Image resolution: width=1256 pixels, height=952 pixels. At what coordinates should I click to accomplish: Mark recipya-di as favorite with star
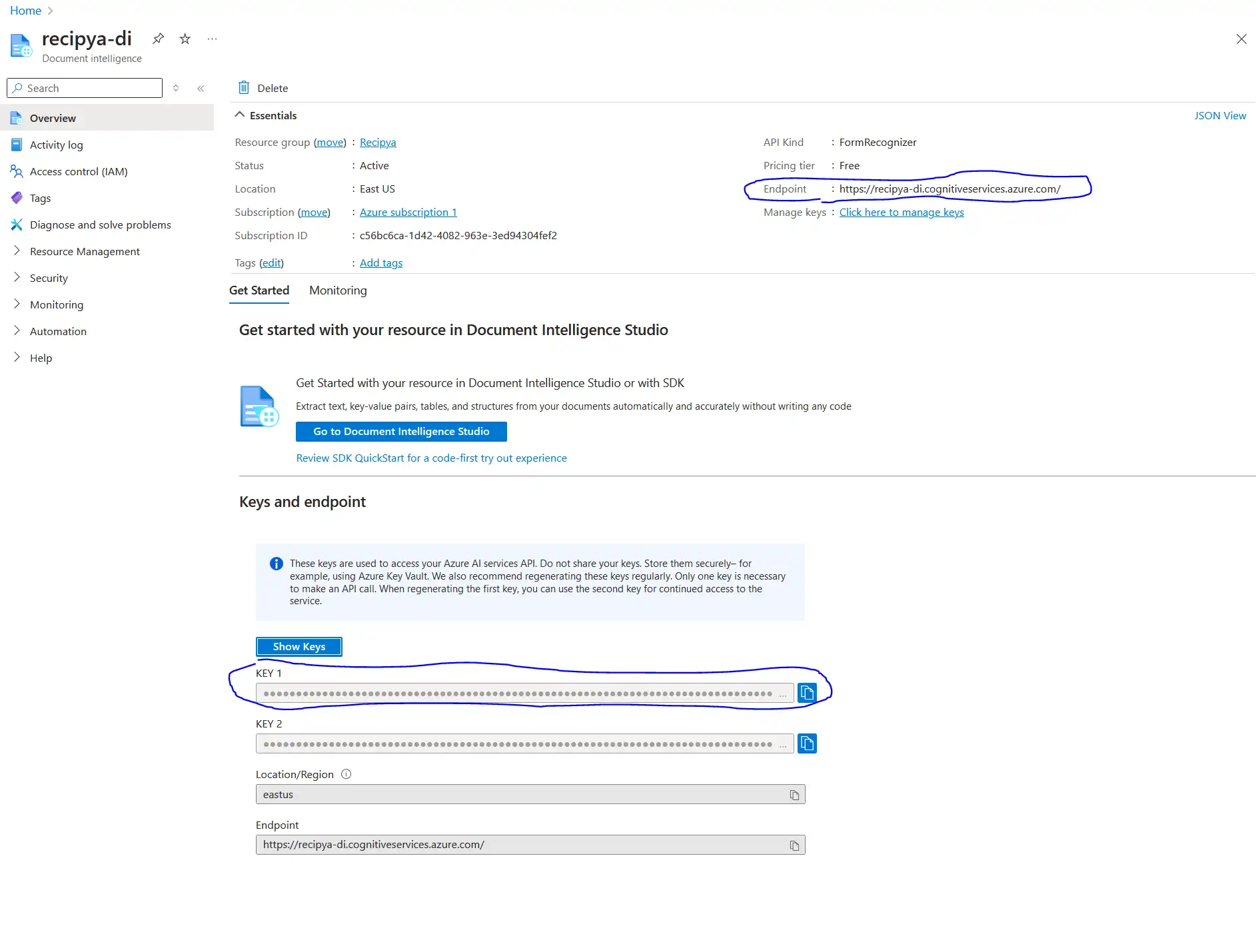[185, 39]
